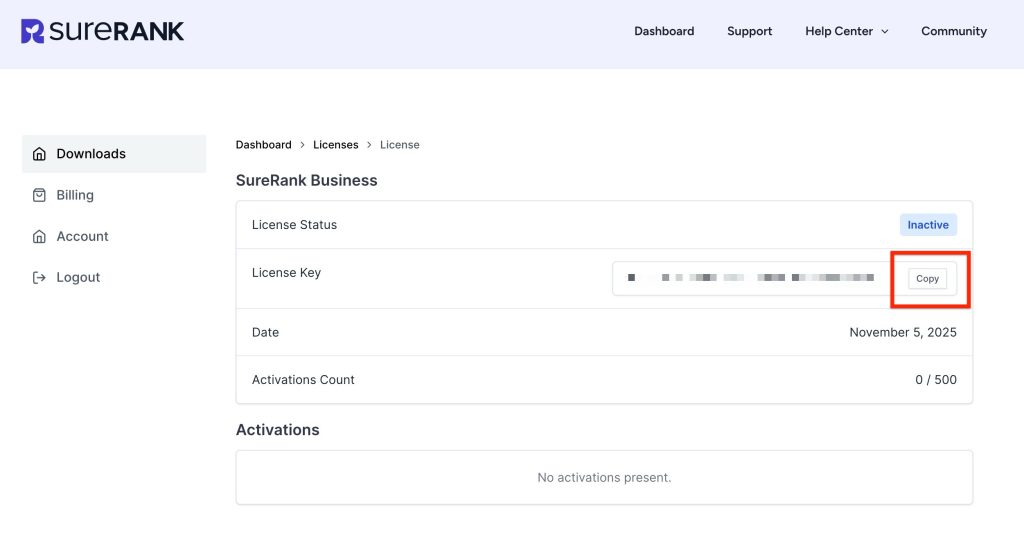Click the Dashboard breadcrumb link
Image resolution: width=1024 pixels, height=548 pixels.
tap(263, 145)
